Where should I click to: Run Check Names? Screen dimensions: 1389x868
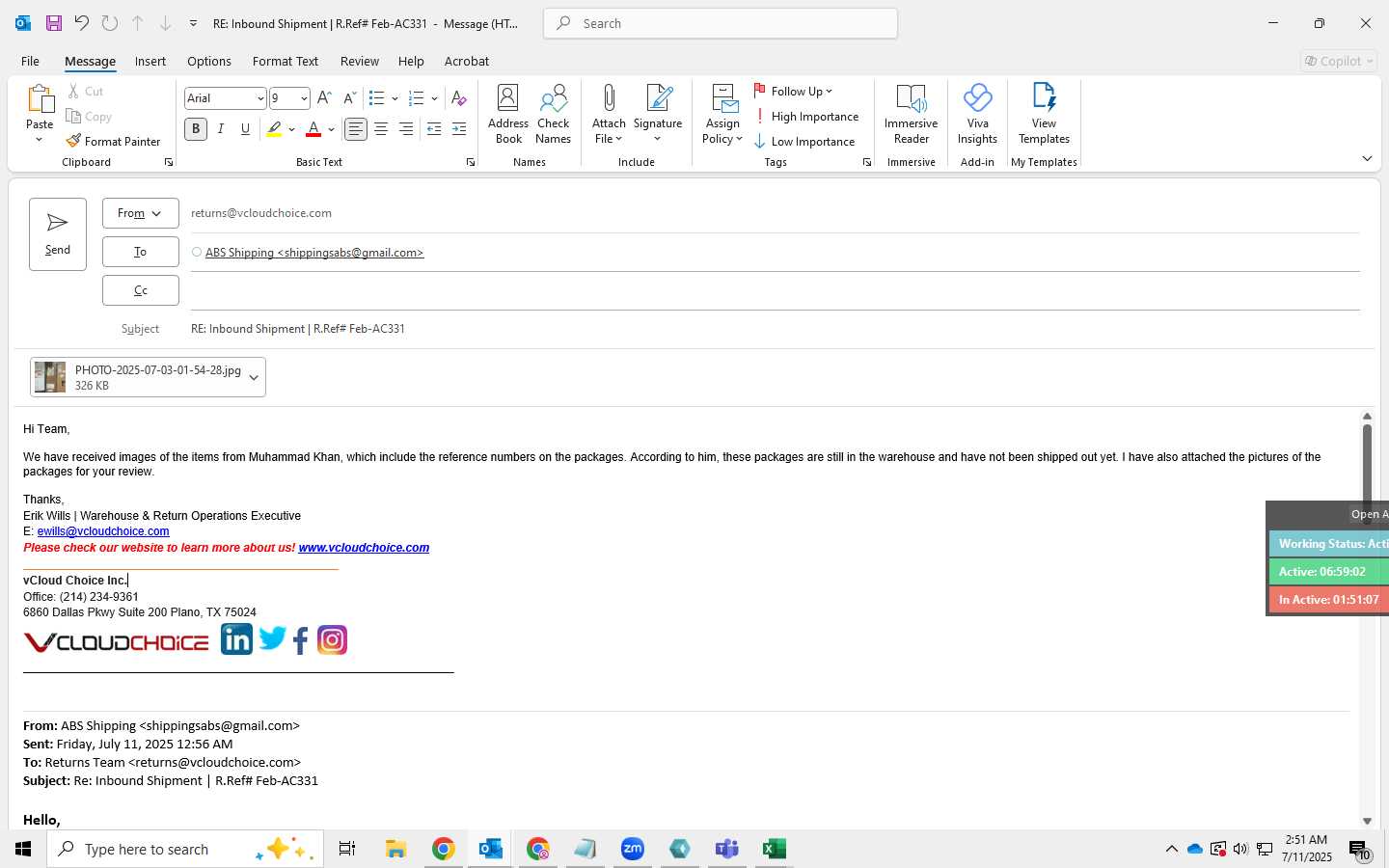tap(554, 115)
